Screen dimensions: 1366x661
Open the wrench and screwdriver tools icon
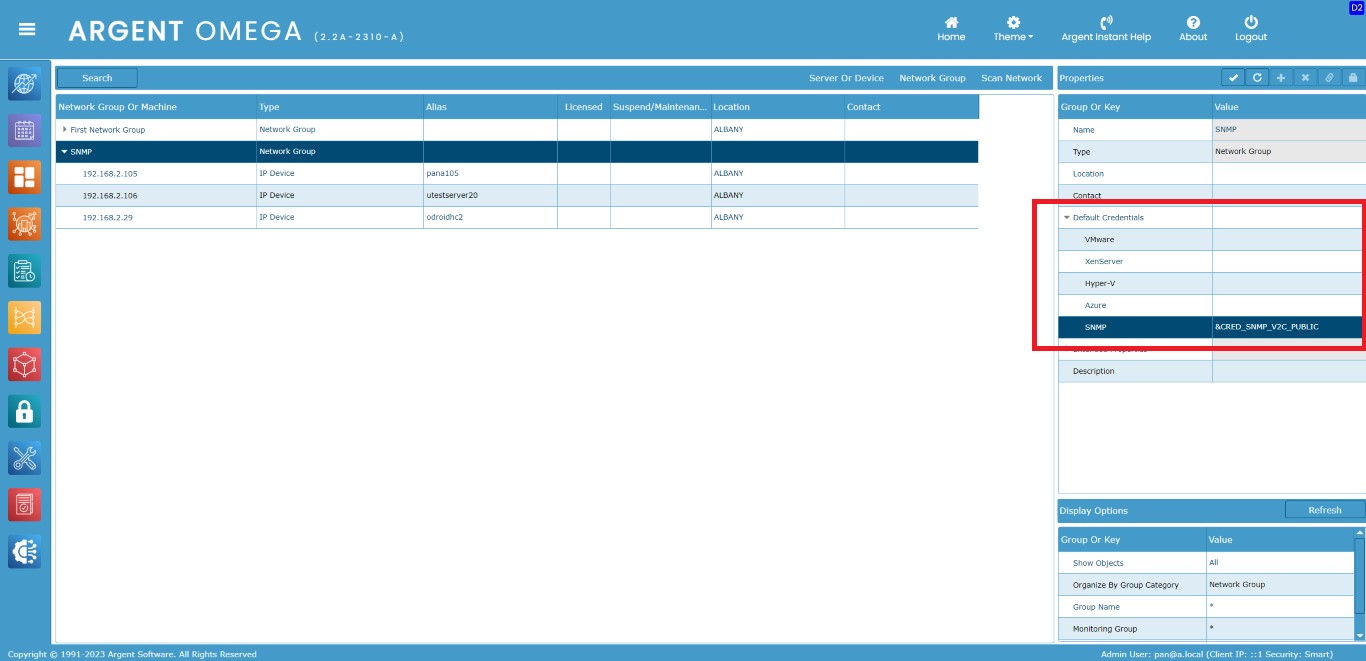point(25,458)
